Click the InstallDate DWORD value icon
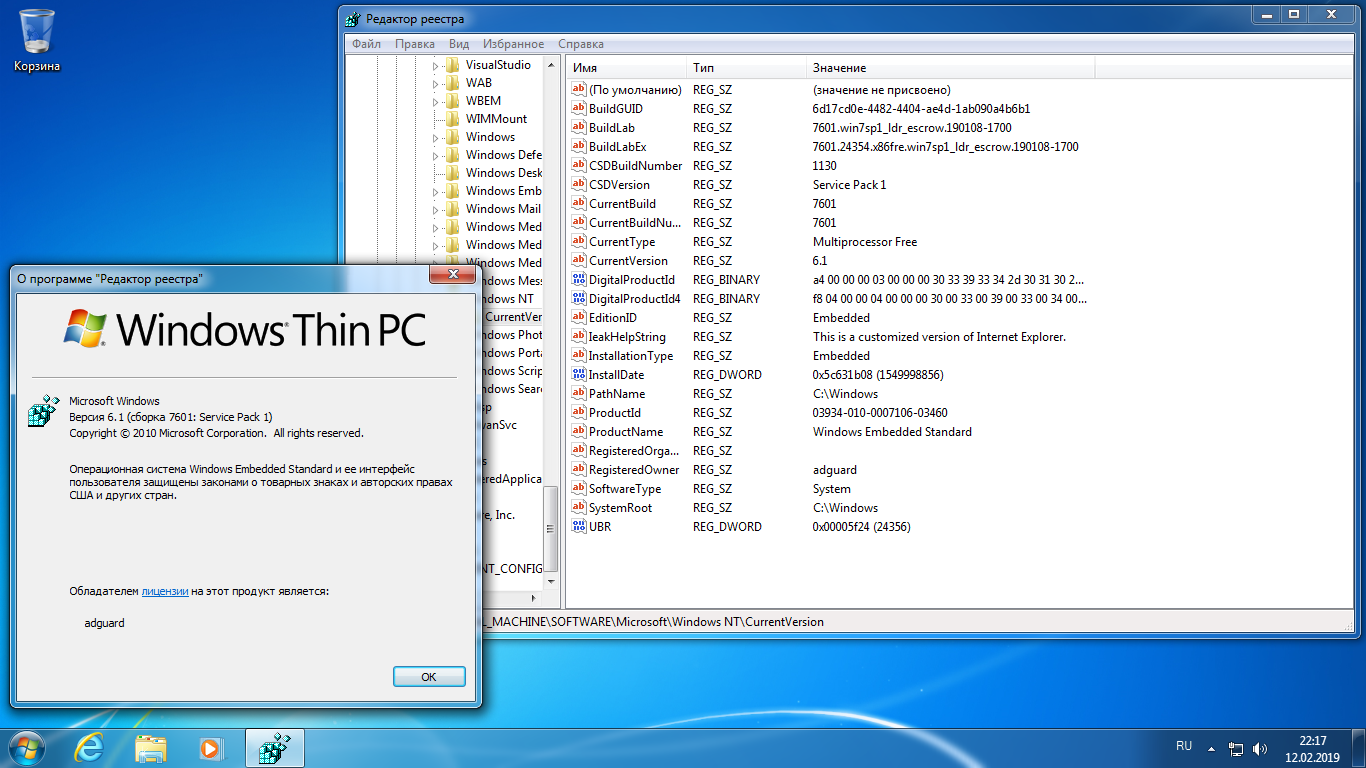This screenshot has height=768, width=1366. [x=578, y=374]
